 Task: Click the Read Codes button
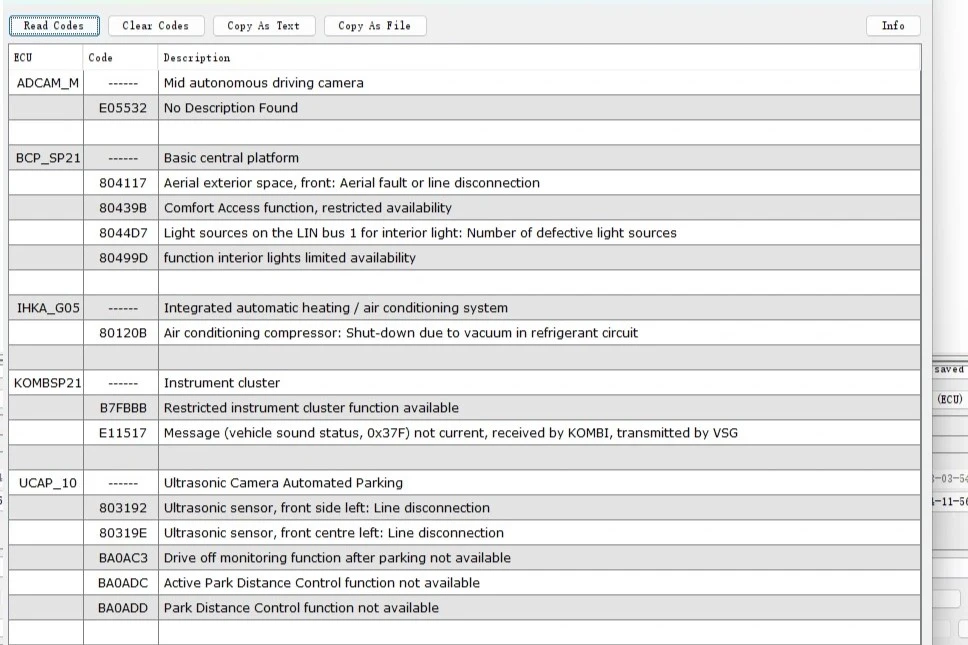click(x=54, y=26)
